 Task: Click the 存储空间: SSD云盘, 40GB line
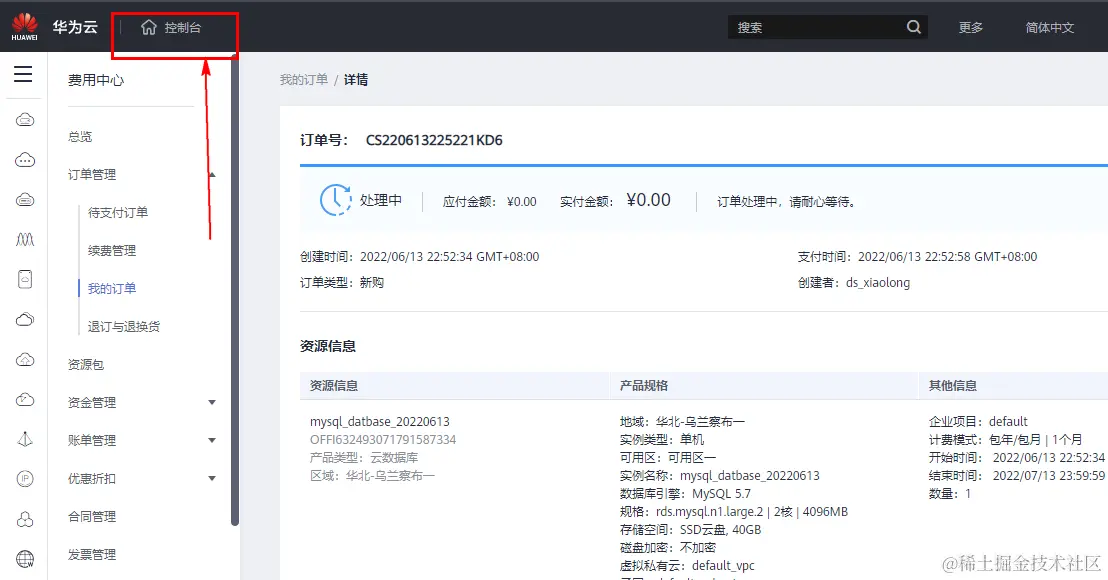click(690, 530)
